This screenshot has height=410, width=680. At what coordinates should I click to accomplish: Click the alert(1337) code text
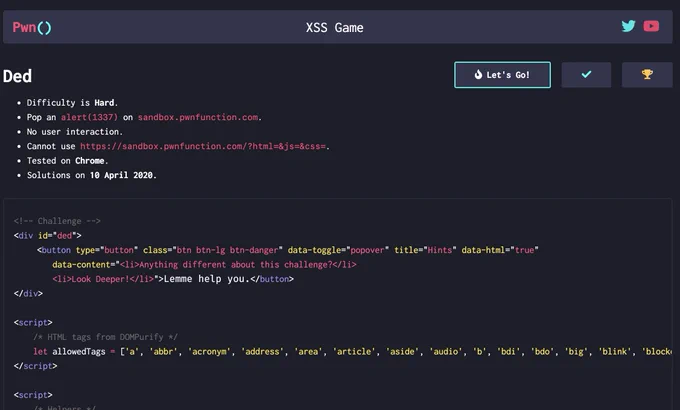[89, 117]
